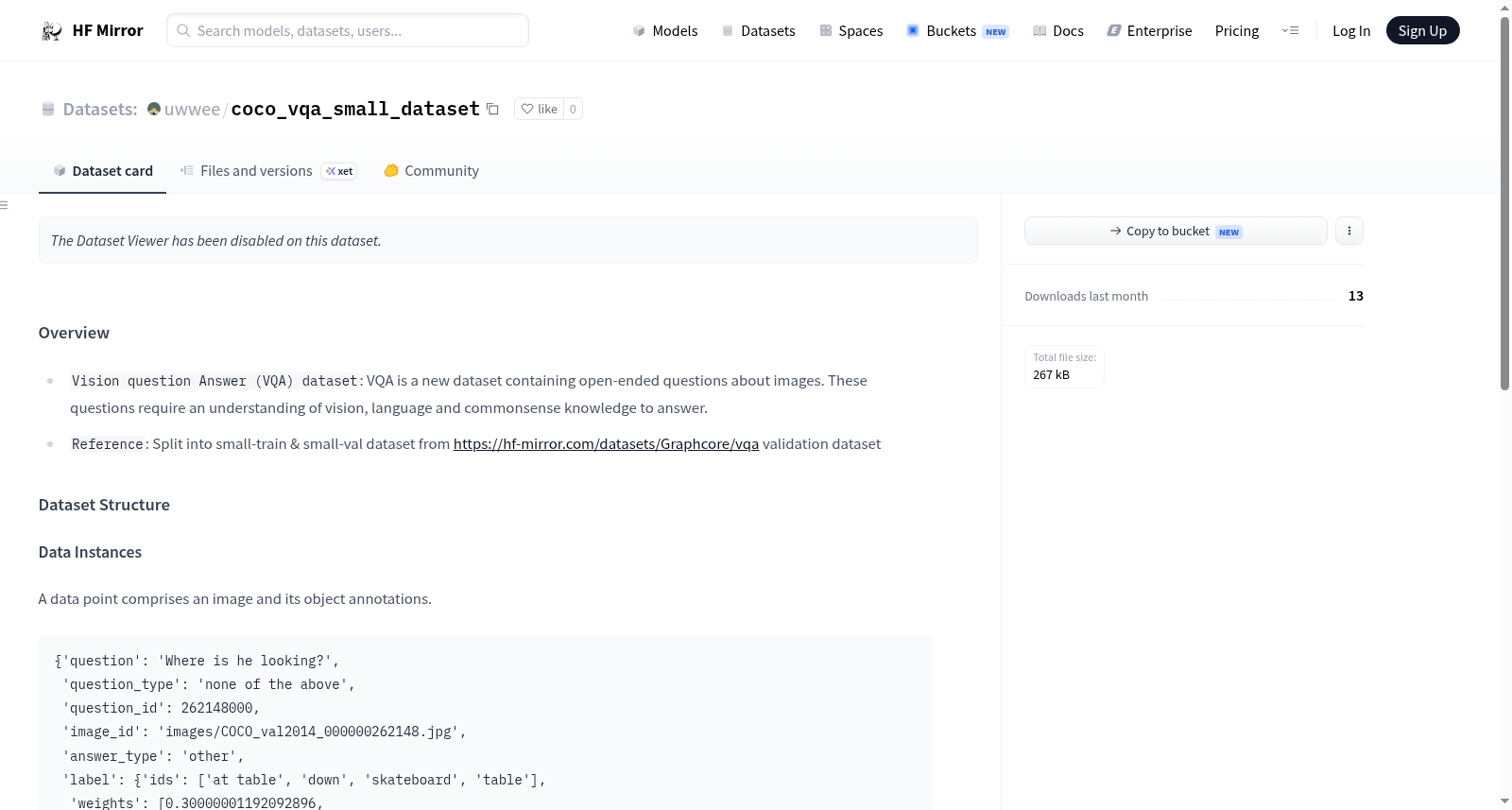The image size is (1512, 810).
Task: Copy dataset name with the copy icon
Action: point(492,109)
